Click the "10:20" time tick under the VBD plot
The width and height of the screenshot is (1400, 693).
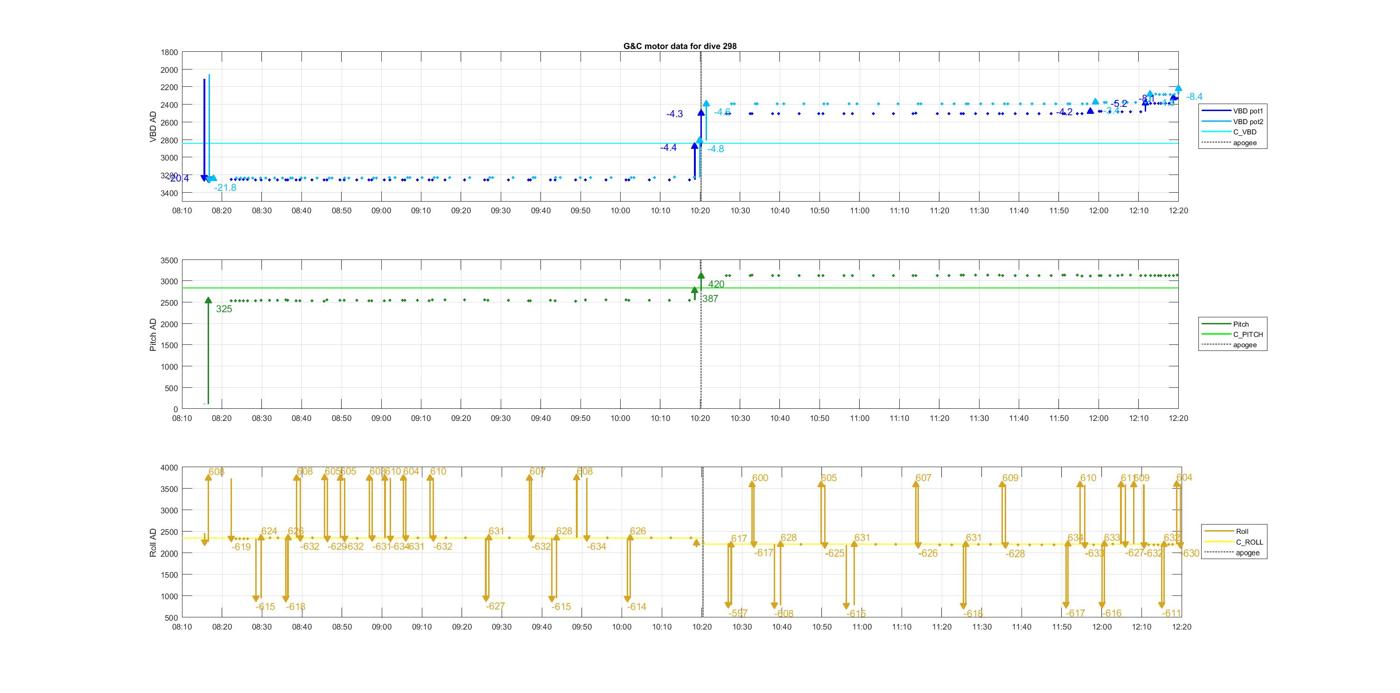pyautogui.click(x=700, y=210)
